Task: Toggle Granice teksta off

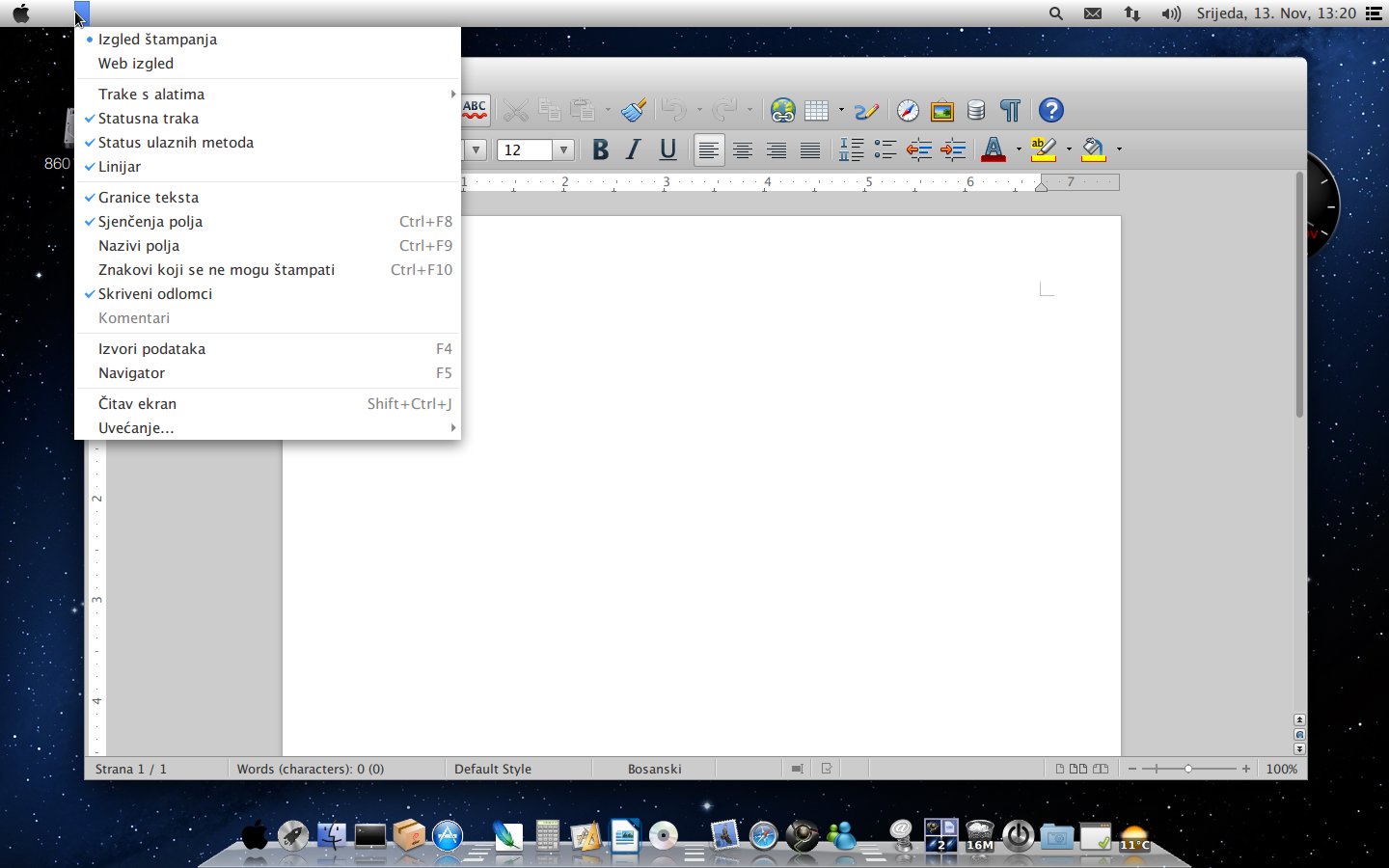Action: point(149,198)
